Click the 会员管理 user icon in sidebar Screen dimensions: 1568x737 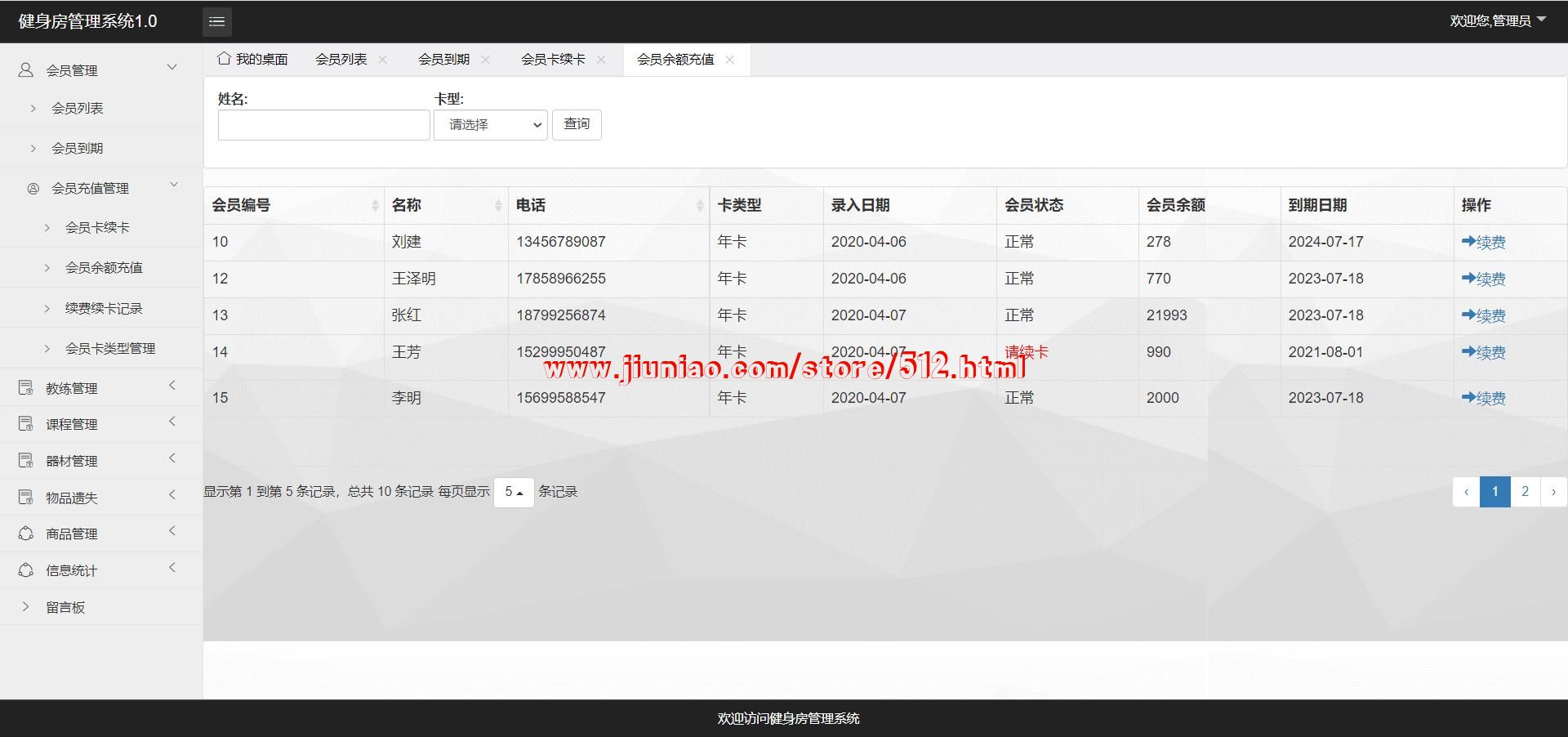click(x=26, y=70)
